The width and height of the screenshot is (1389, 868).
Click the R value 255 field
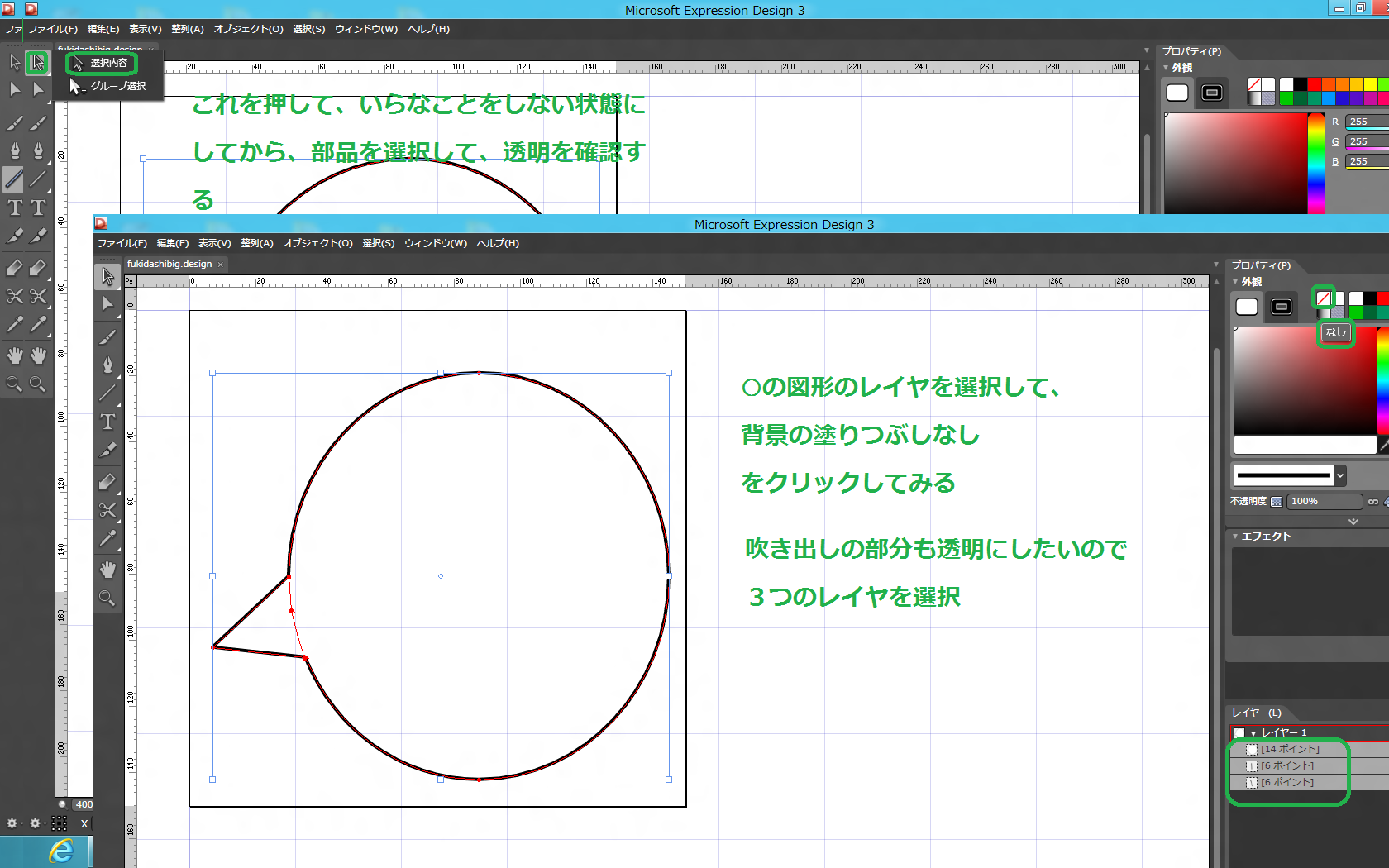[1368, 122]
